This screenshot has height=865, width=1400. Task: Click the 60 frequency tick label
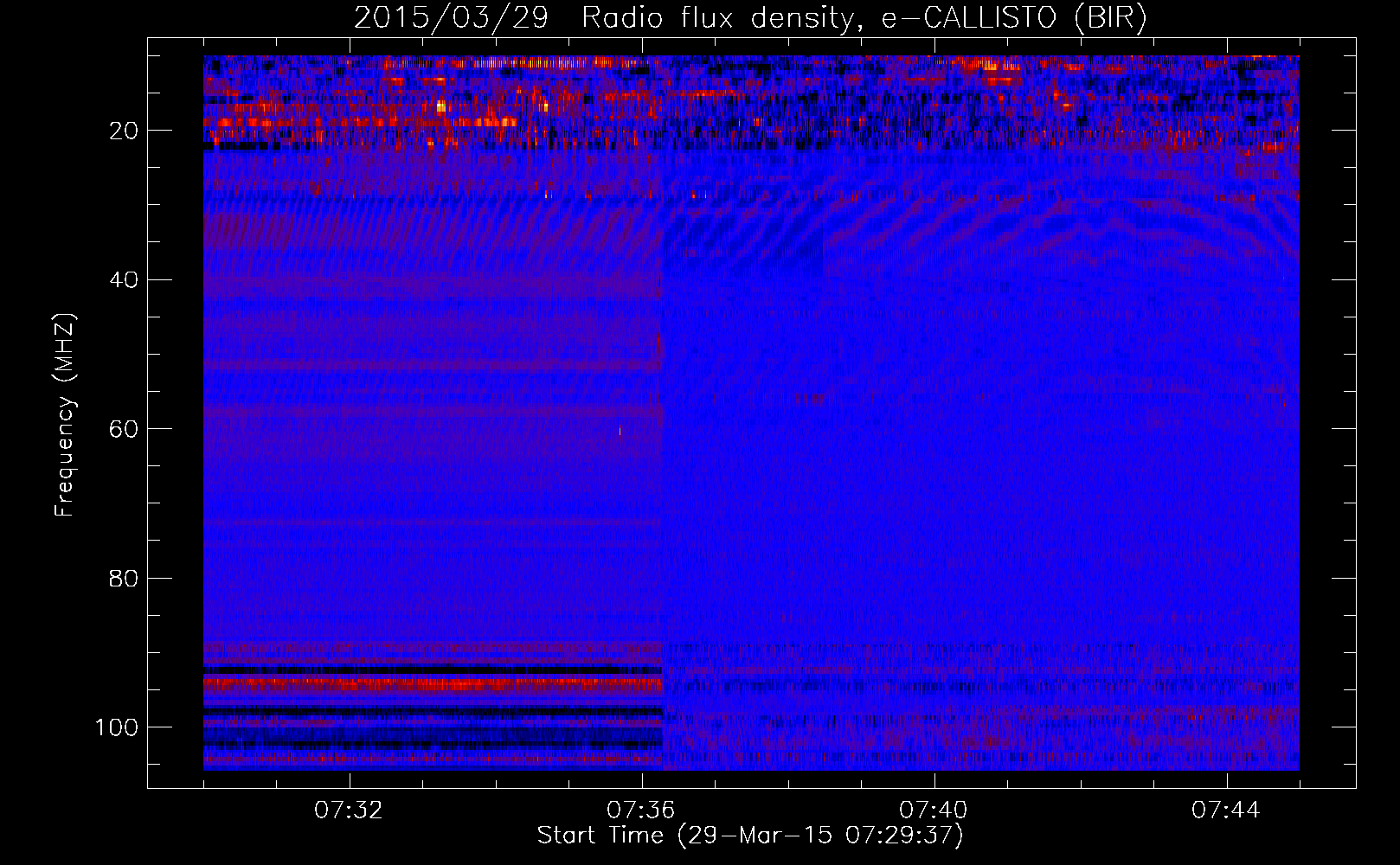point(124,429)
